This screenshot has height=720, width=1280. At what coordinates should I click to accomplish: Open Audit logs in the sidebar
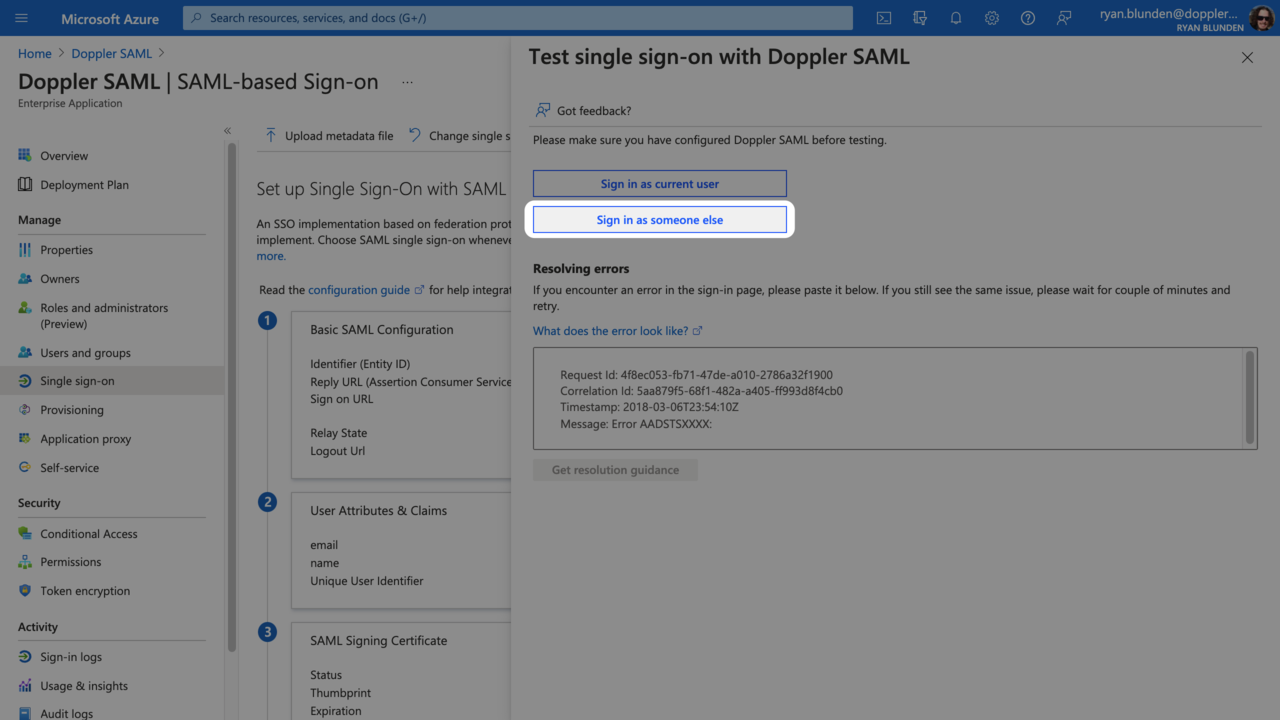click(67, 714)
